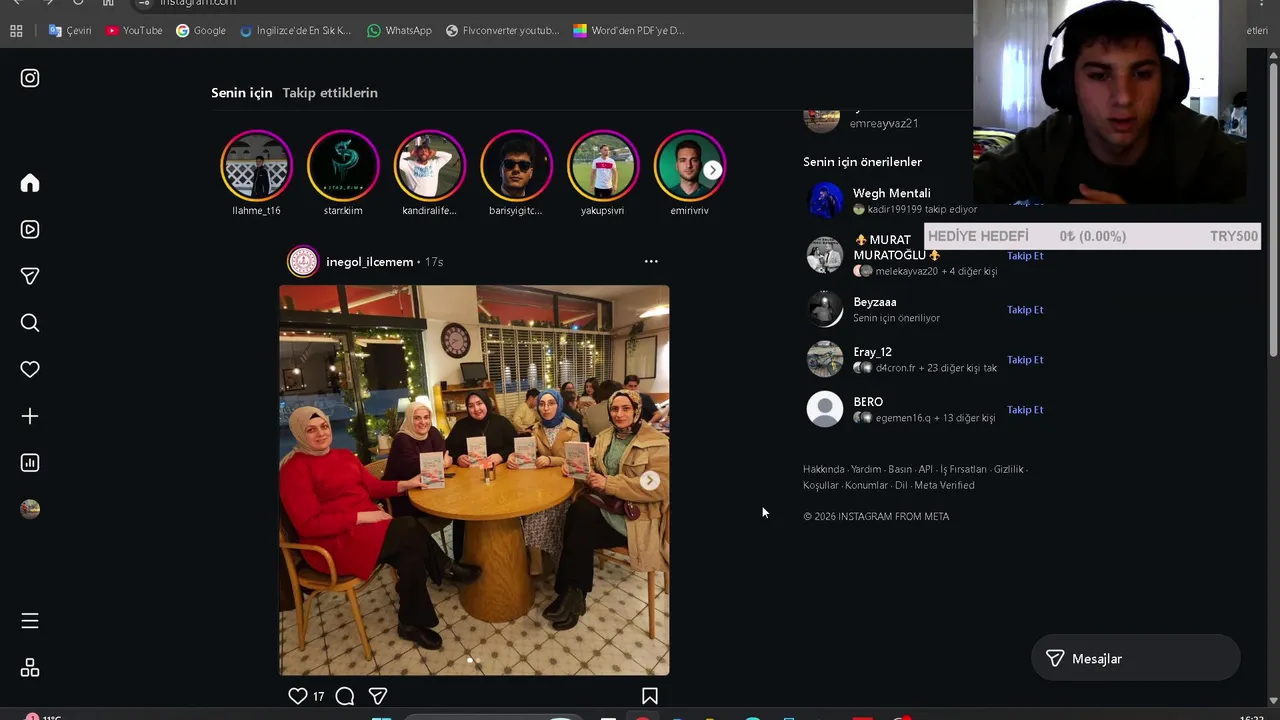Advance stories tray with right arrow
The image size is (1280, 720).
(712, 170)
